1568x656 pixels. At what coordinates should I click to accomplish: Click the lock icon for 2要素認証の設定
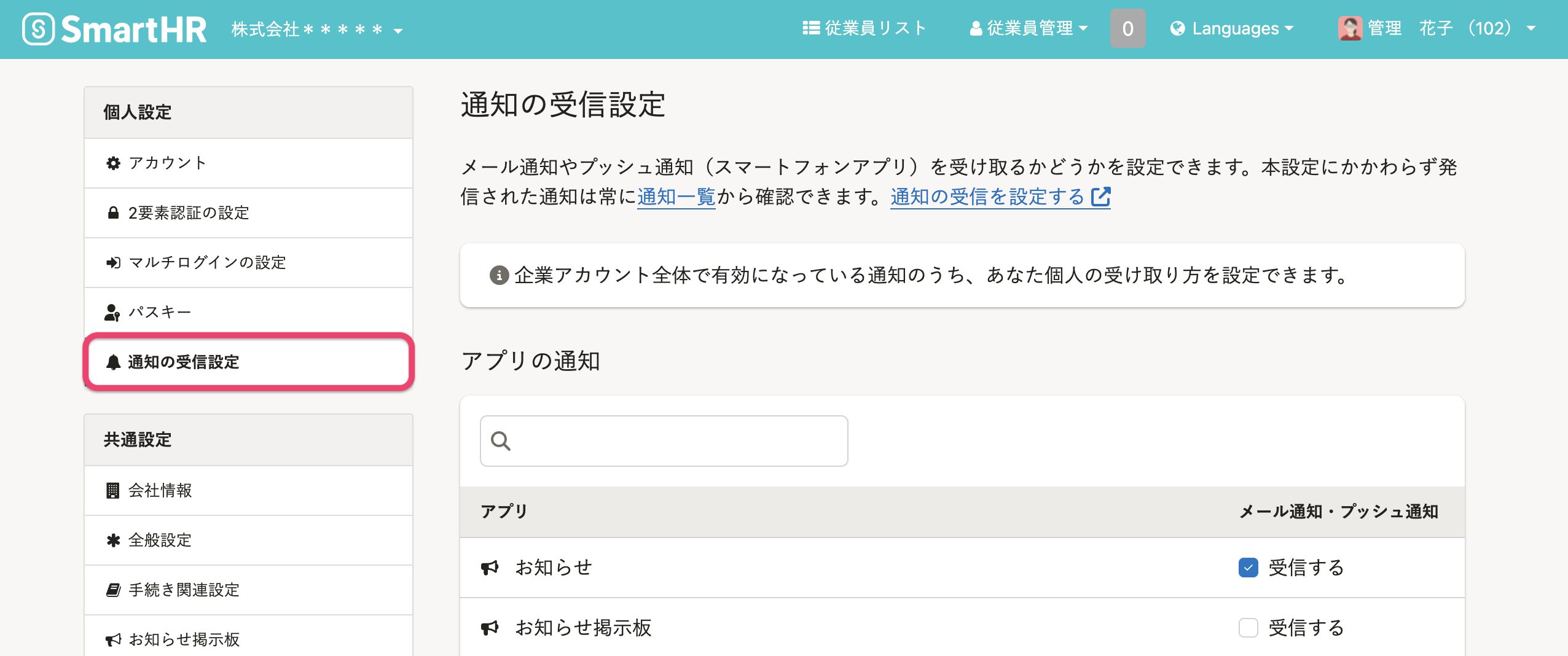[x=113, y=213]
